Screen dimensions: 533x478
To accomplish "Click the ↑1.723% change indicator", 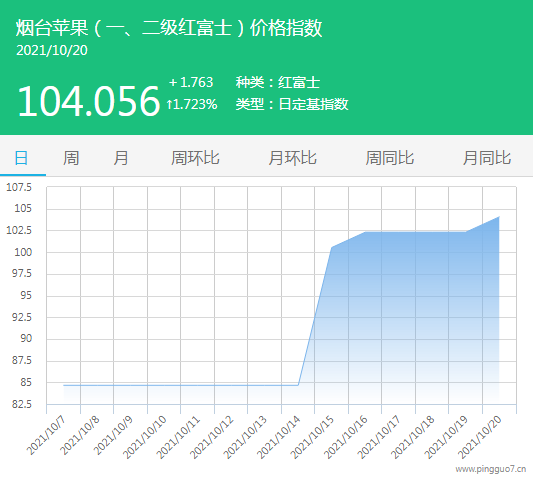I will 192,104.
